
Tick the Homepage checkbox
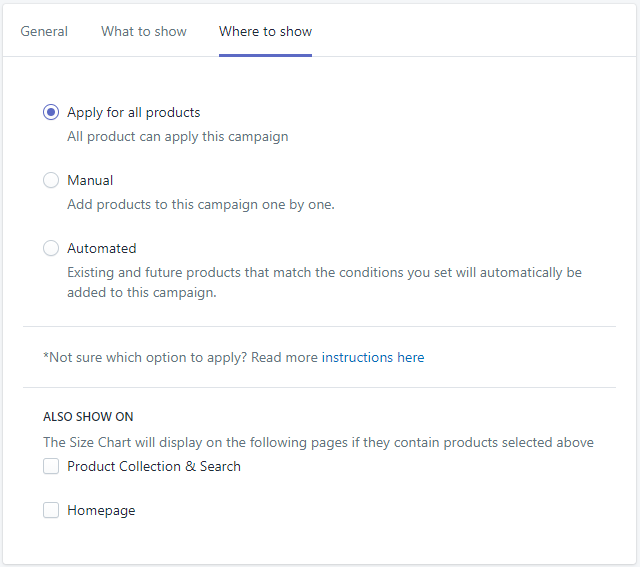point(51,510)
